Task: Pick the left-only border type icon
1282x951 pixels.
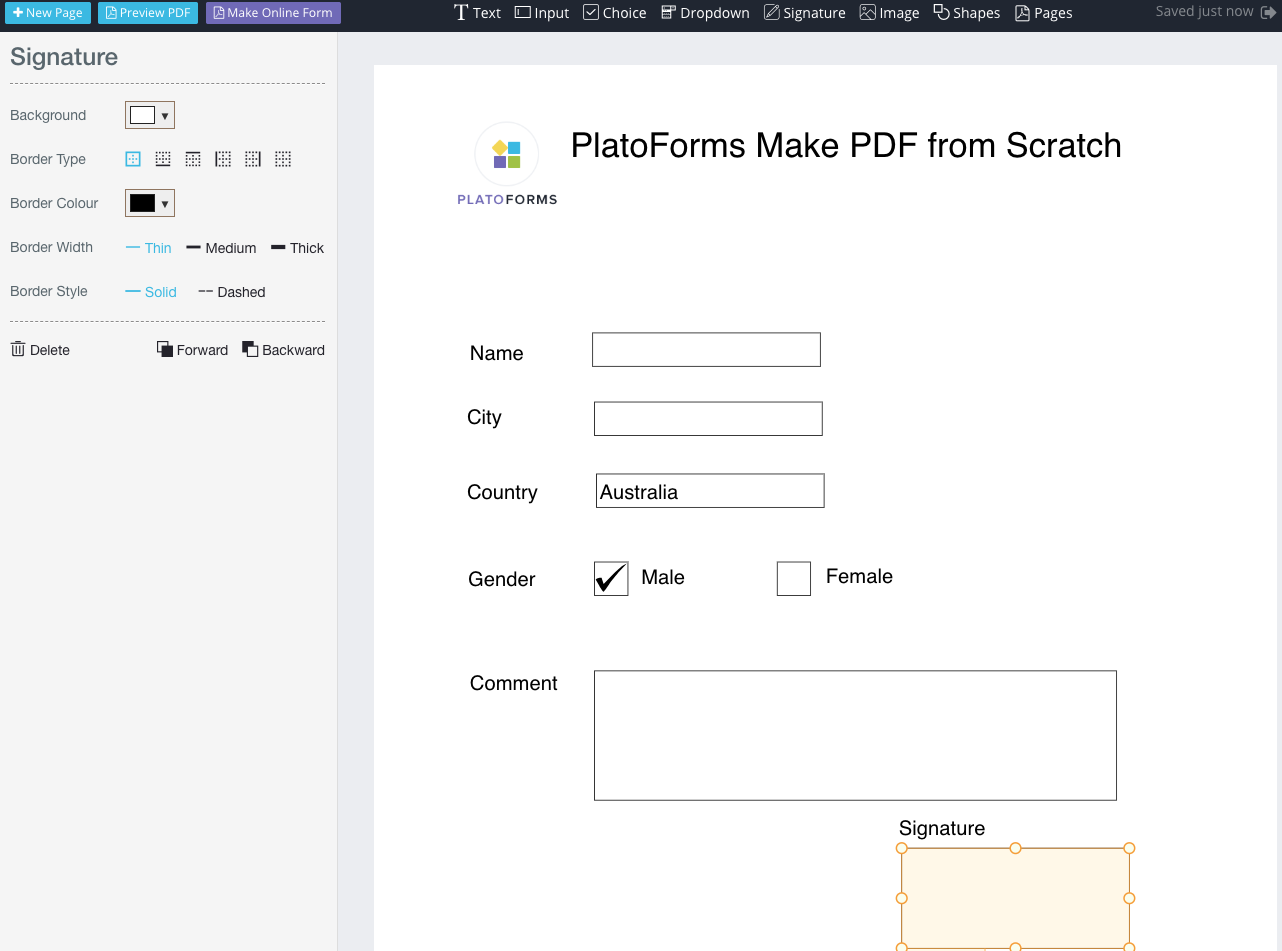Action: pos(223,159)
